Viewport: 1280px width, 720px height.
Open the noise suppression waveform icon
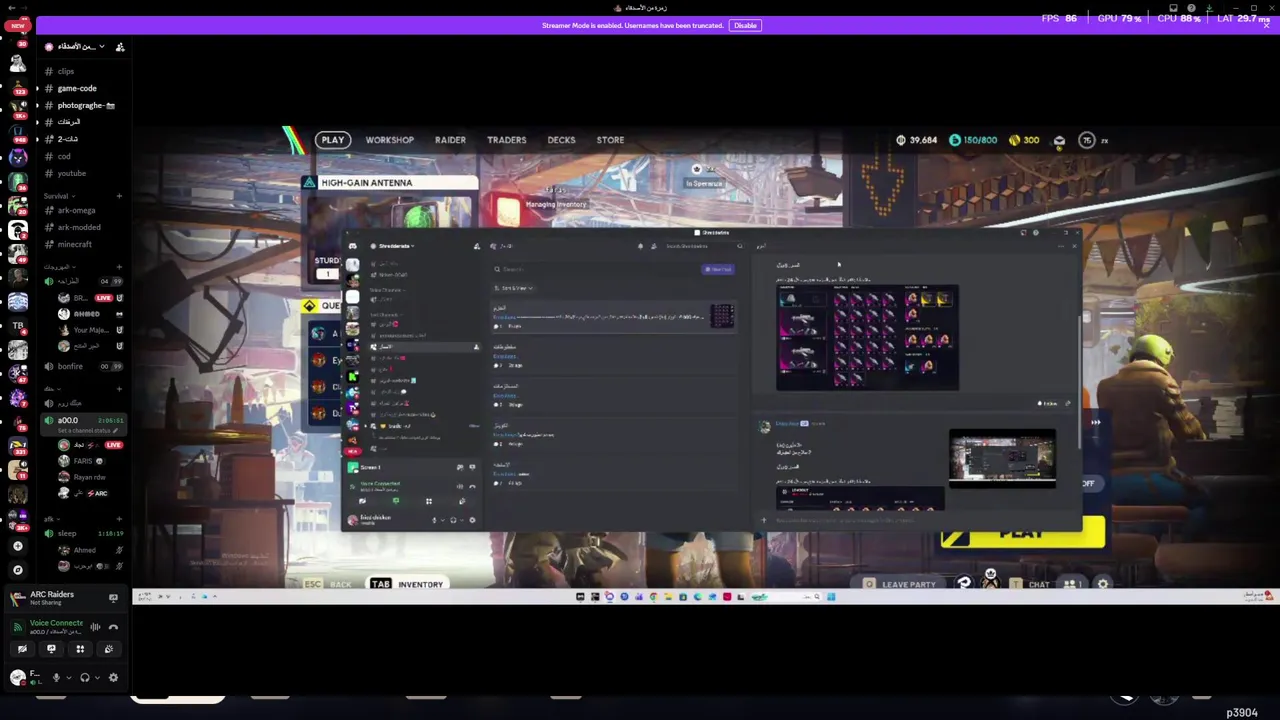pyautogui.click(x=95, y=627)
